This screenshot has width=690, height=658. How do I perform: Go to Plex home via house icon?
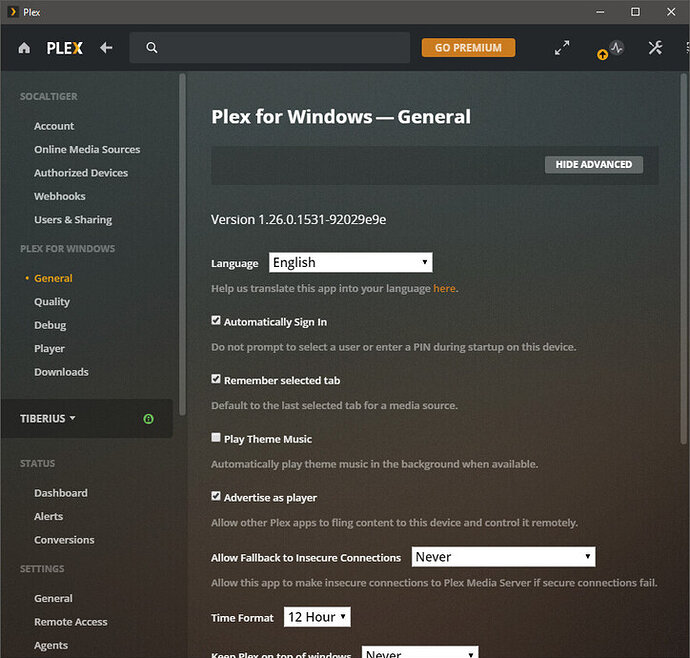pyautogui.click(x=24, y=48)
